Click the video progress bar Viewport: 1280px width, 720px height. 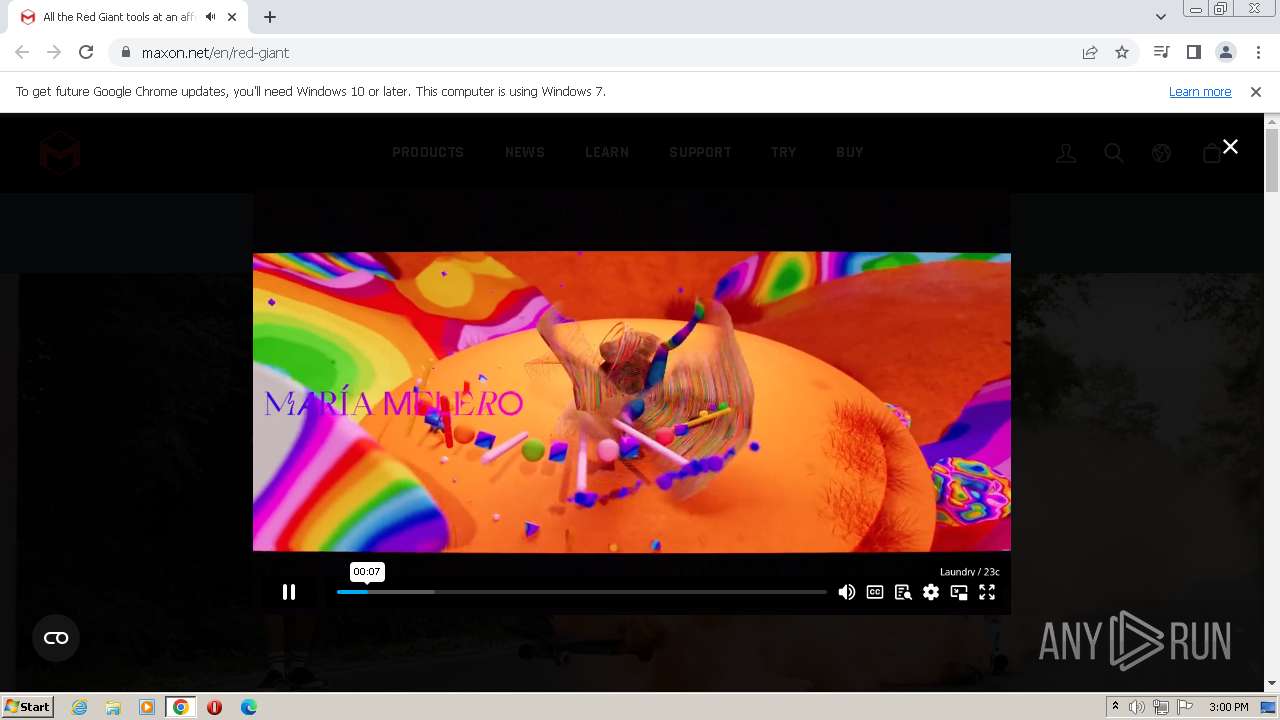(581, 592)
